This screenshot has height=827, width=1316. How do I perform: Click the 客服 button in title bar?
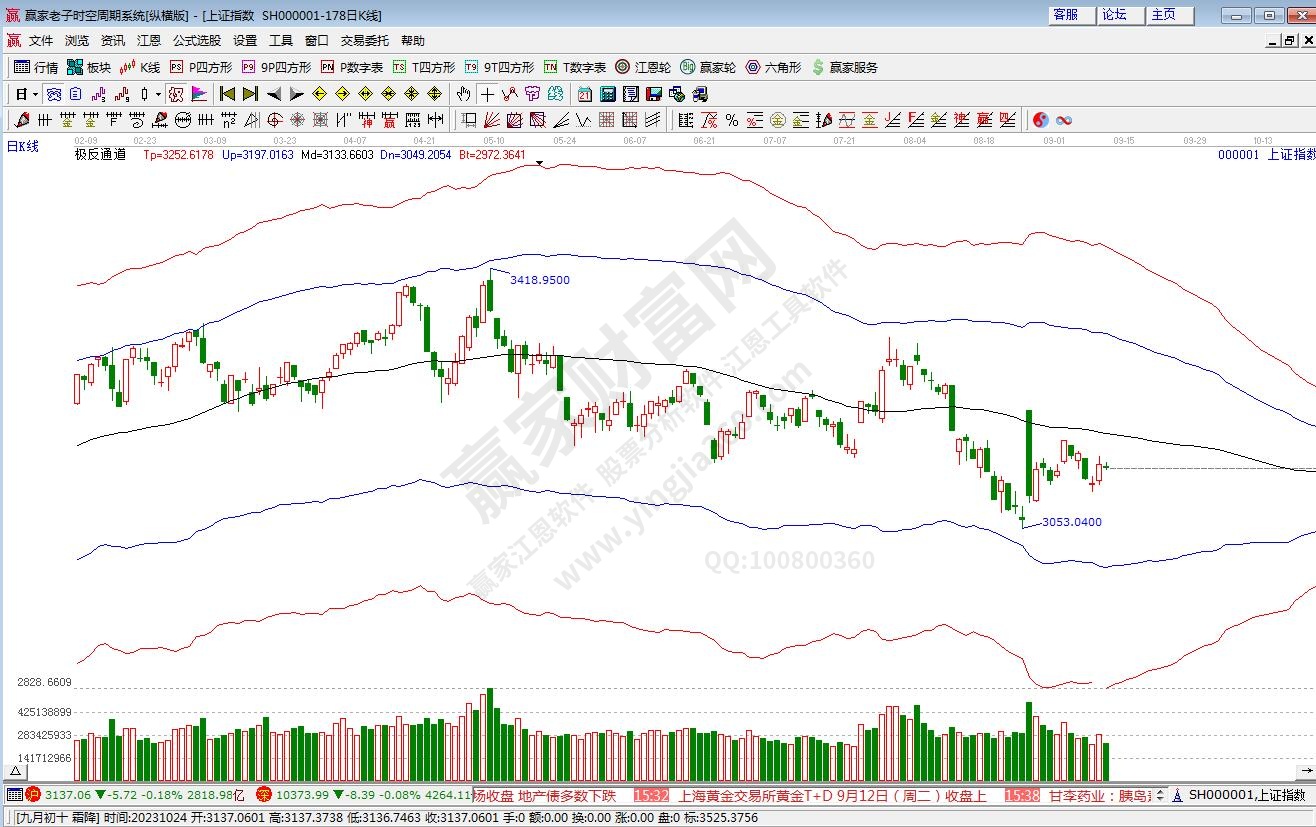(x=1066, y=15)
